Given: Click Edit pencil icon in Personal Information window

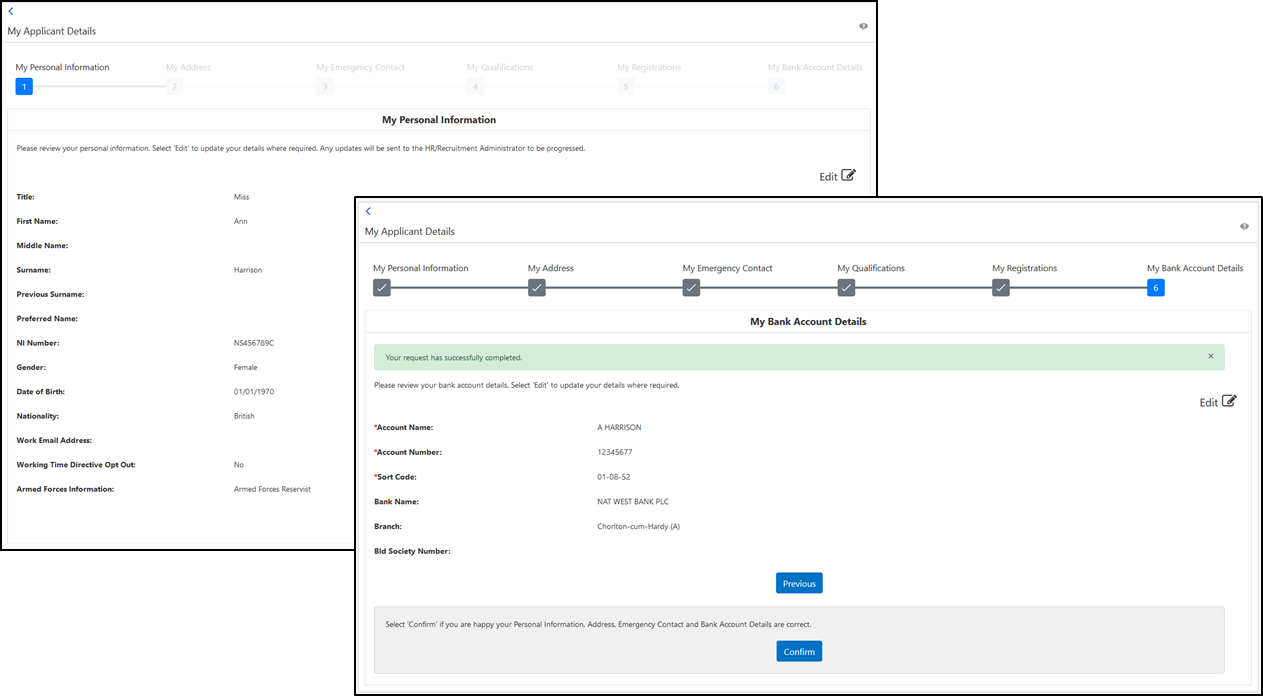Looking at the screenshot, I should point(848,175).
